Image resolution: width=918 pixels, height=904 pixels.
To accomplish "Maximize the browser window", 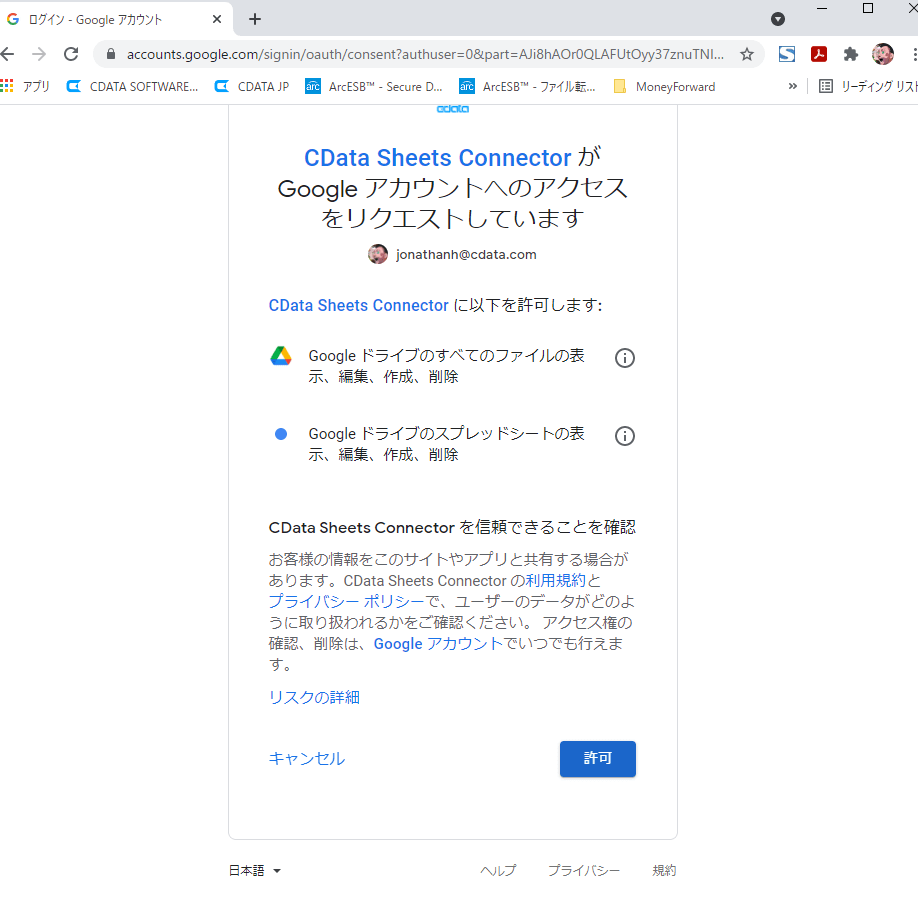I will (x=868, y=8).
